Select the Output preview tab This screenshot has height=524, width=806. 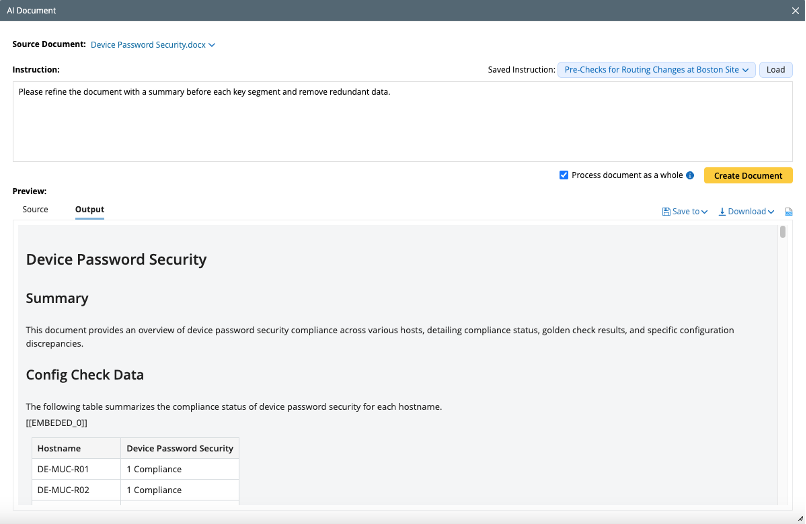89,209
